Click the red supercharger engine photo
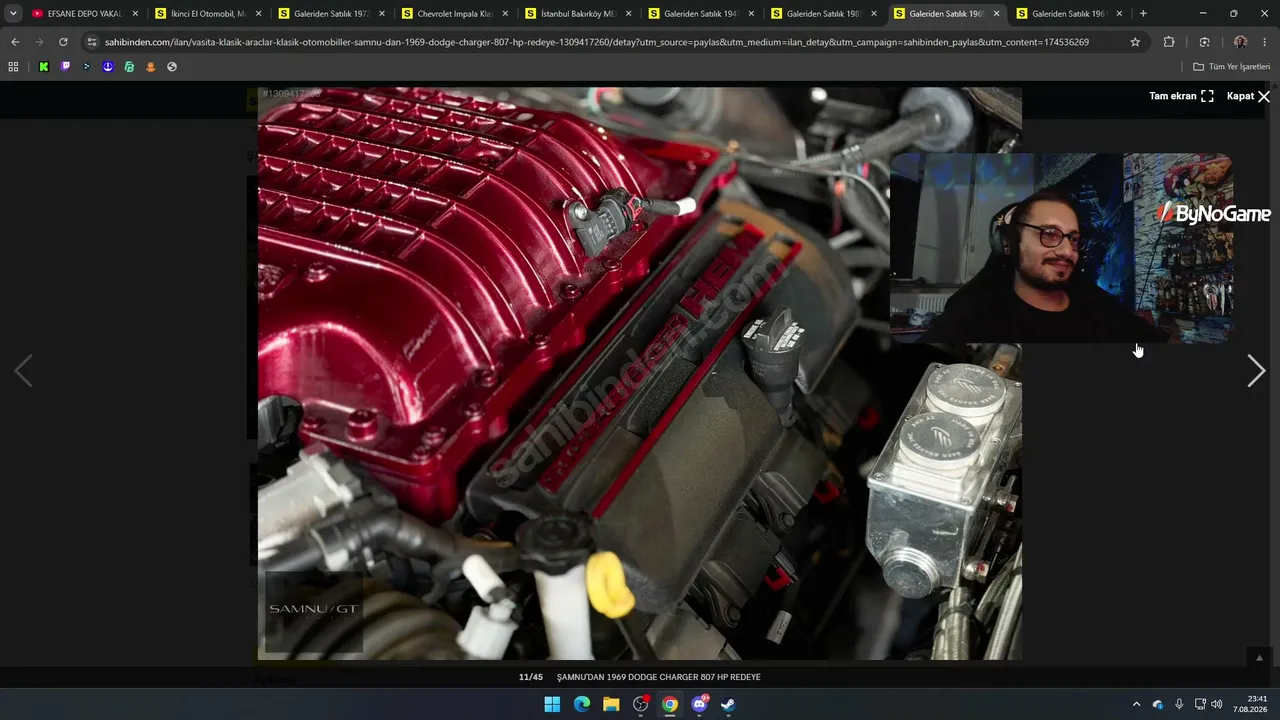The height and width of the screenshot is (720, 1280). coord(640,373)
